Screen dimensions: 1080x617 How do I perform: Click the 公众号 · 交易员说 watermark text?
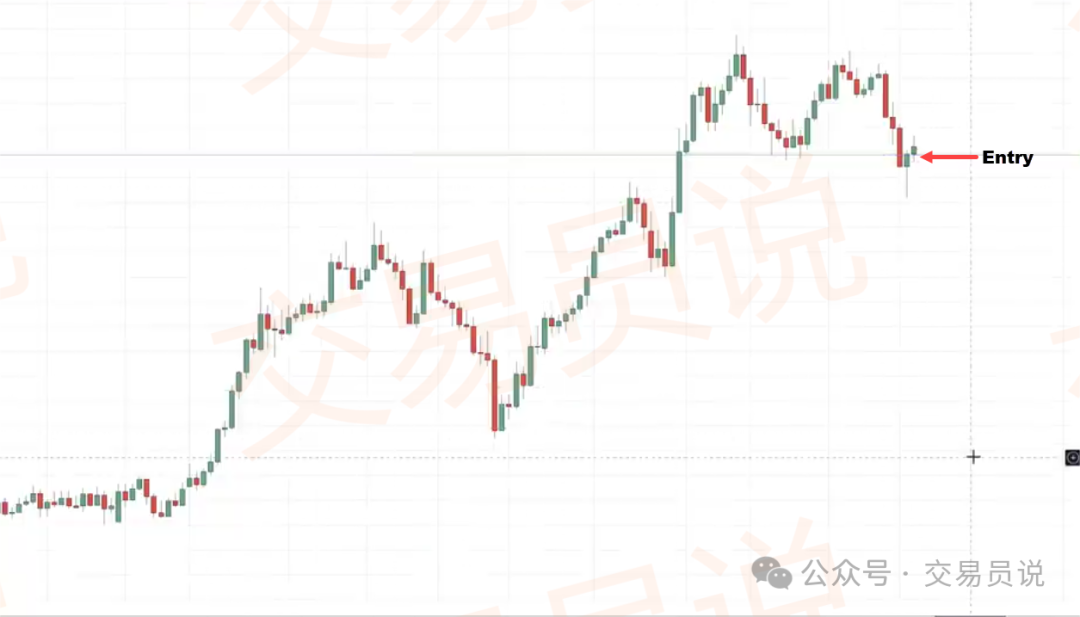(923, 574)
